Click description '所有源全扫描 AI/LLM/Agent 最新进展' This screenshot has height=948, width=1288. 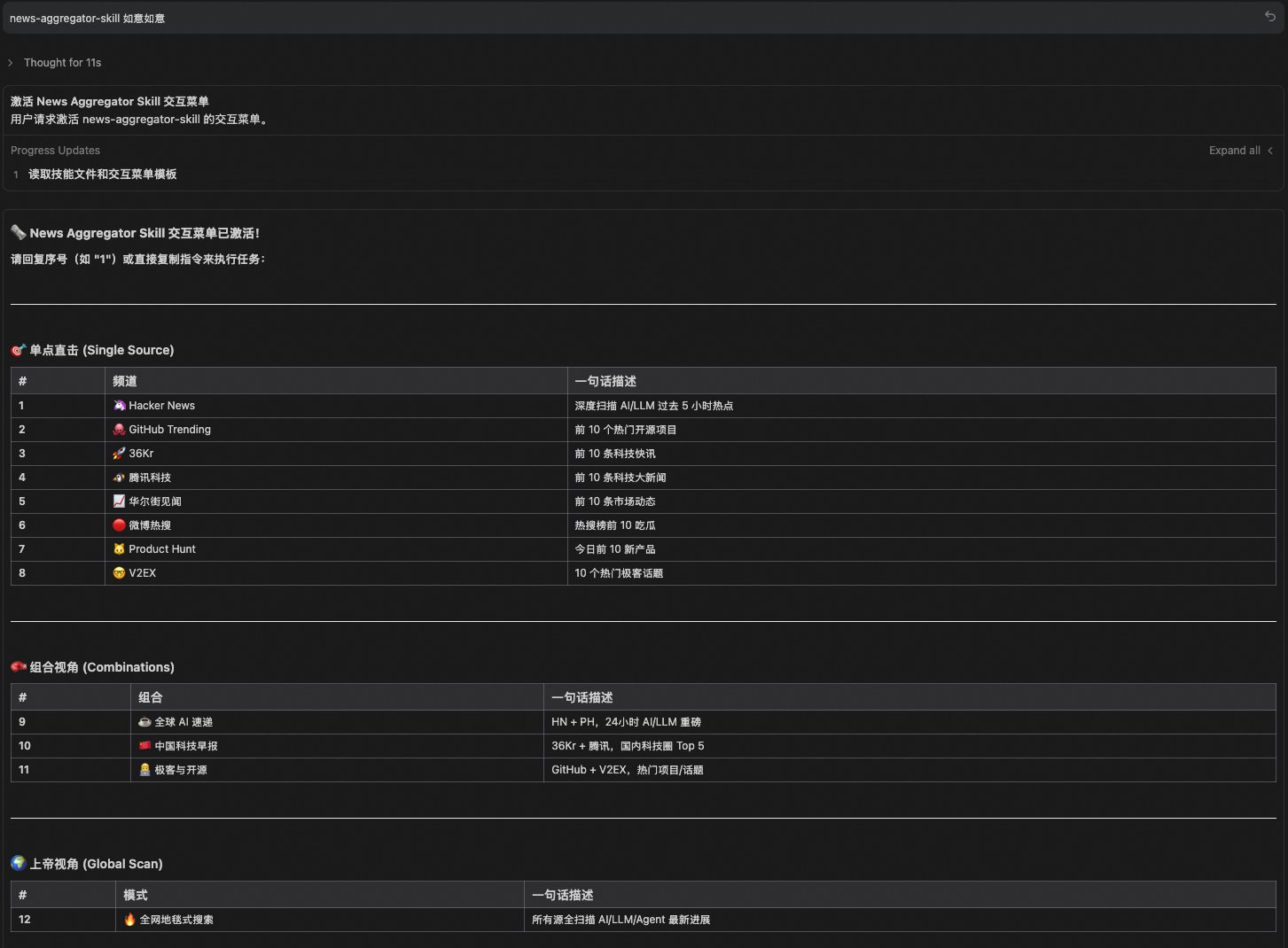tap(621, 920)
